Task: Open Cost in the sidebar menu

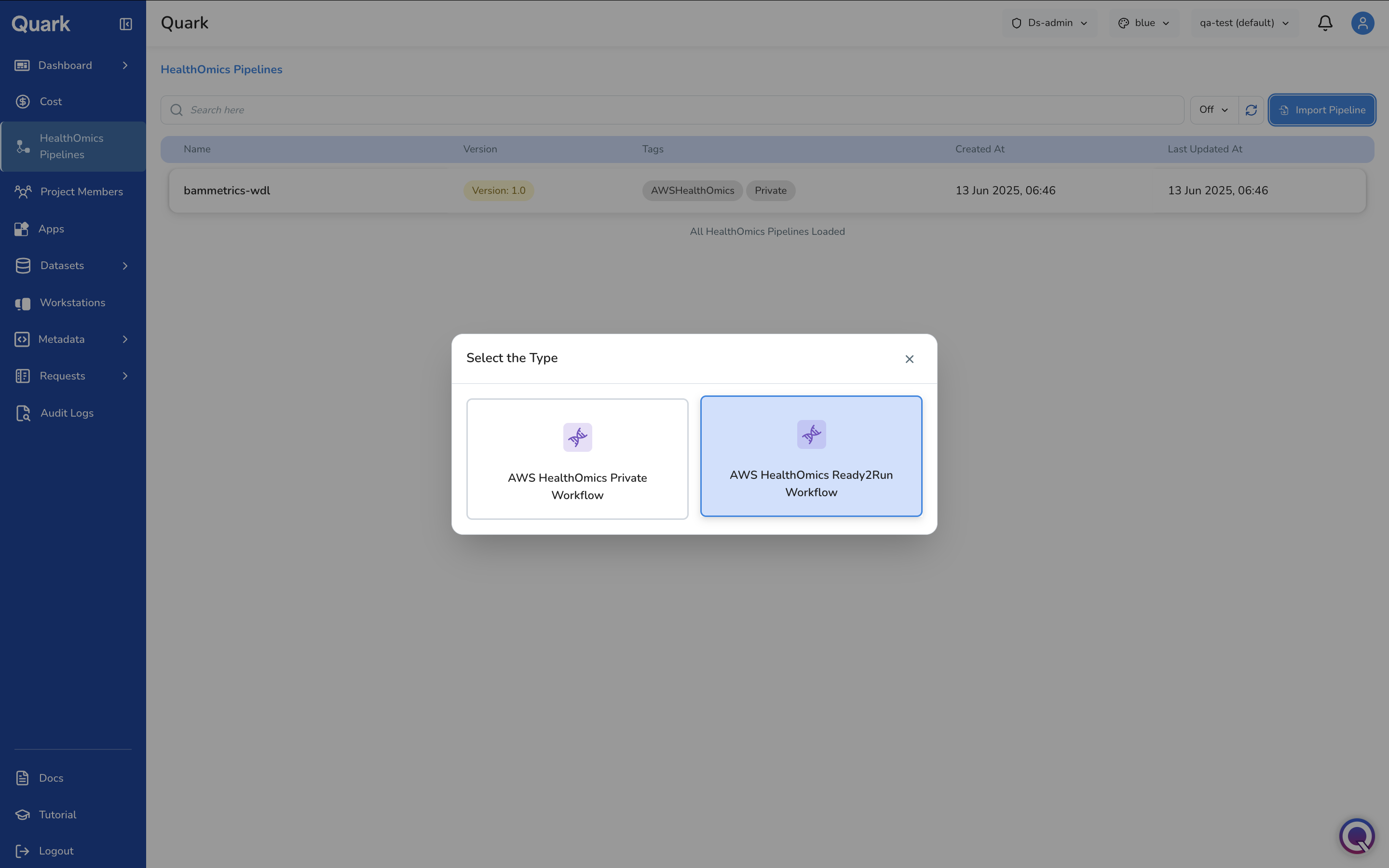Action: tap(73, 102)
